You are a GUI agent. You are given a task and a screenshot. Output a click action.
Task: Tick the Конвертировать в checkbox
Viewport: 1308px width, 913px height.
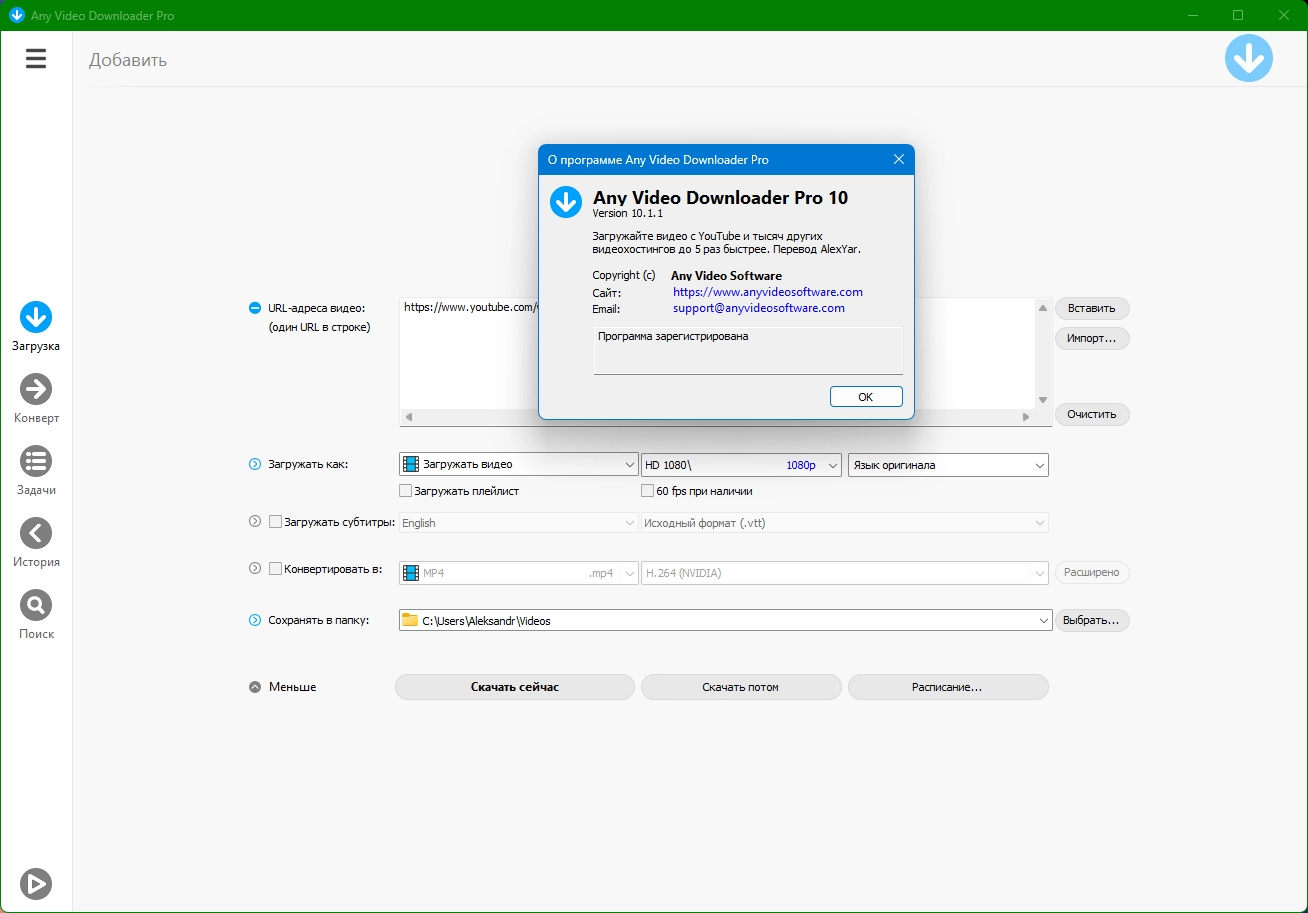pos(276,569)
